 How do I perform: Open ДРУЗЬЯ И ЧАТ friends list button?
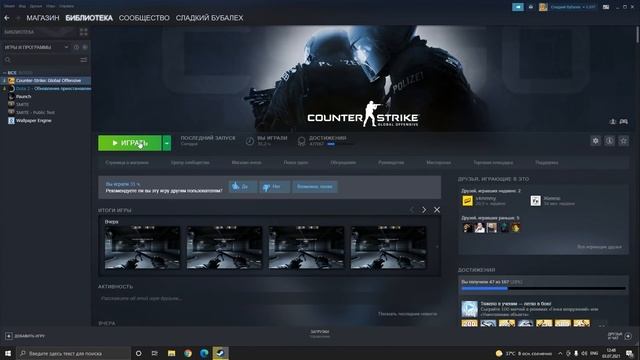pyautogui.click(x=620, y=336)
